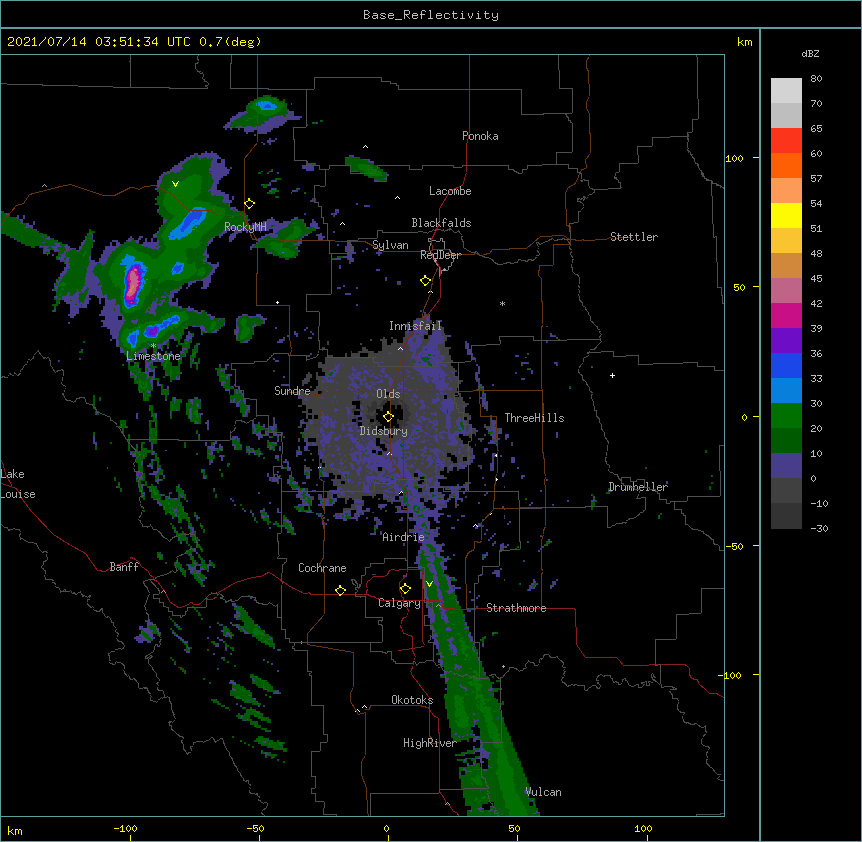Click the Drumheller label
Image resolution: width=862 pixels, height=842 pixels.
click(638, 487)
